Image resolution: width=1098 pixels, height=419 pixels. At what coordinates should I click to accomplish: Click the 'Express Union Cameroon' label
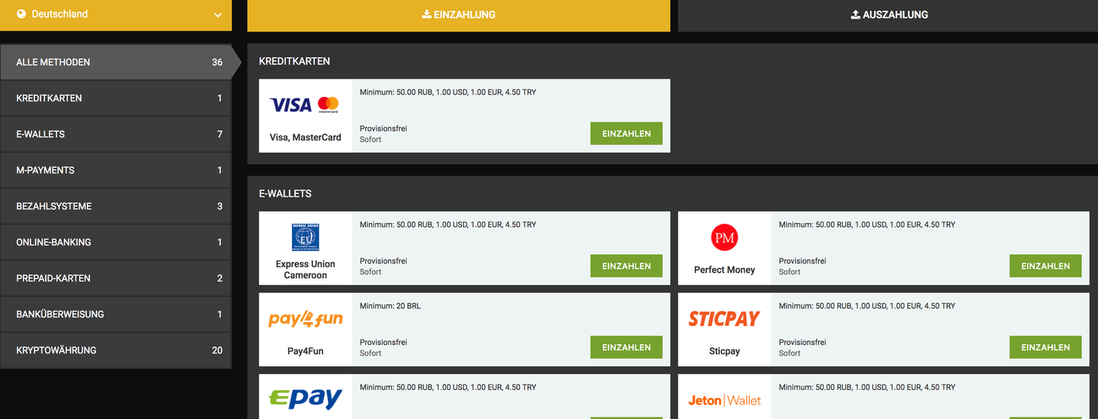(305, 270)
